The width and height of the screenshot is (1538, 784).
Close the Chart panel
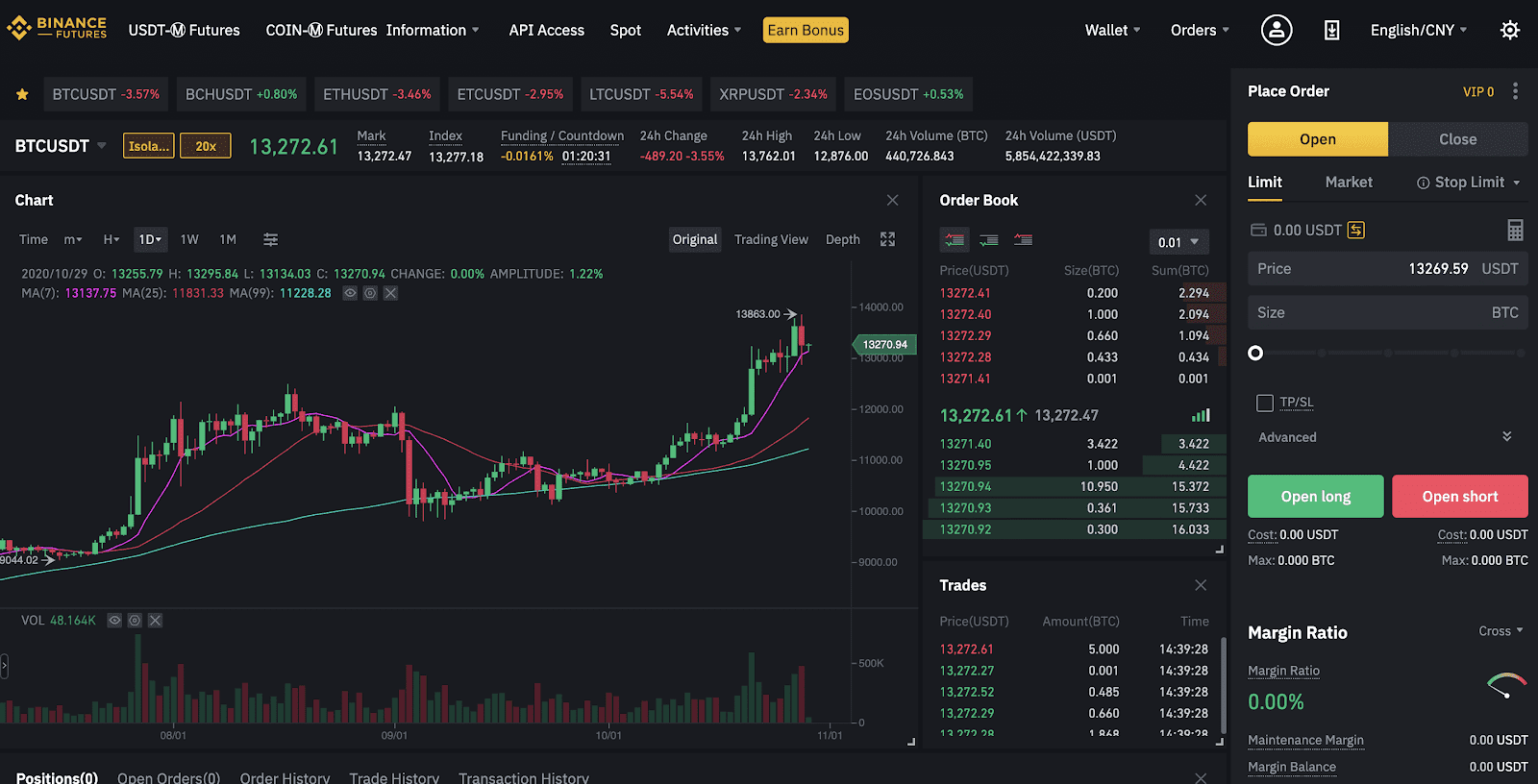pos(893,200)
